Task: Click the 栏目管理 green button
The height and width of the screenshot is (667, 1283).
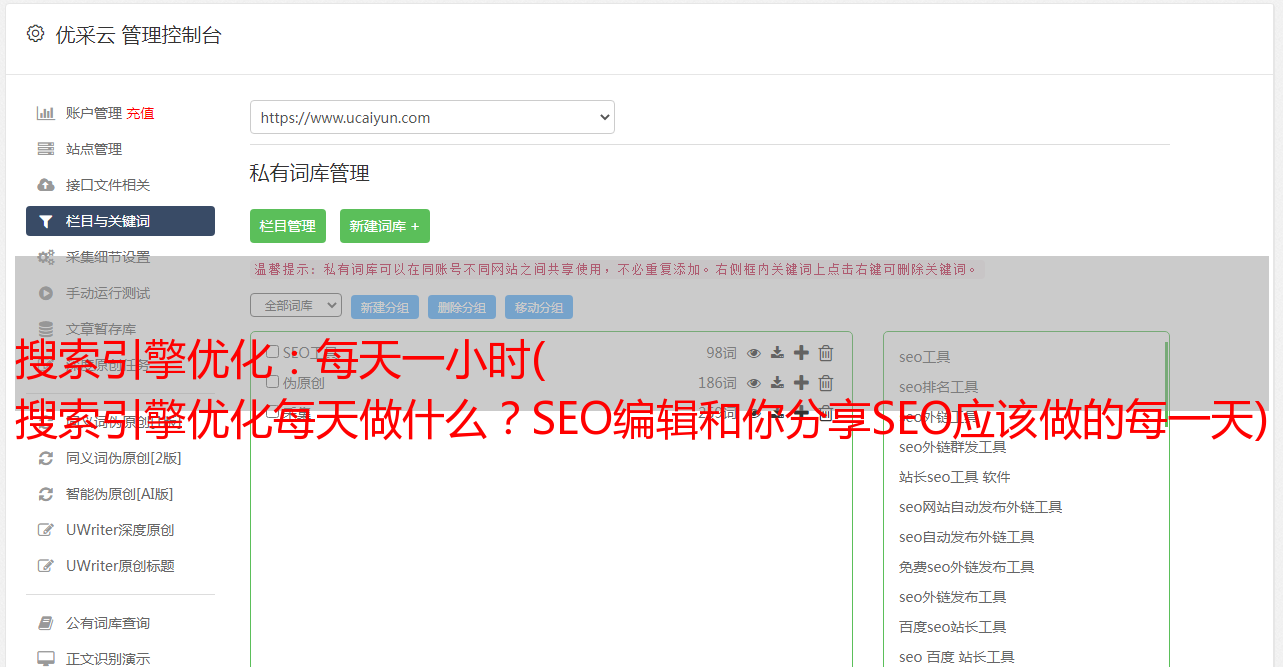Action: tap(288, 226)
